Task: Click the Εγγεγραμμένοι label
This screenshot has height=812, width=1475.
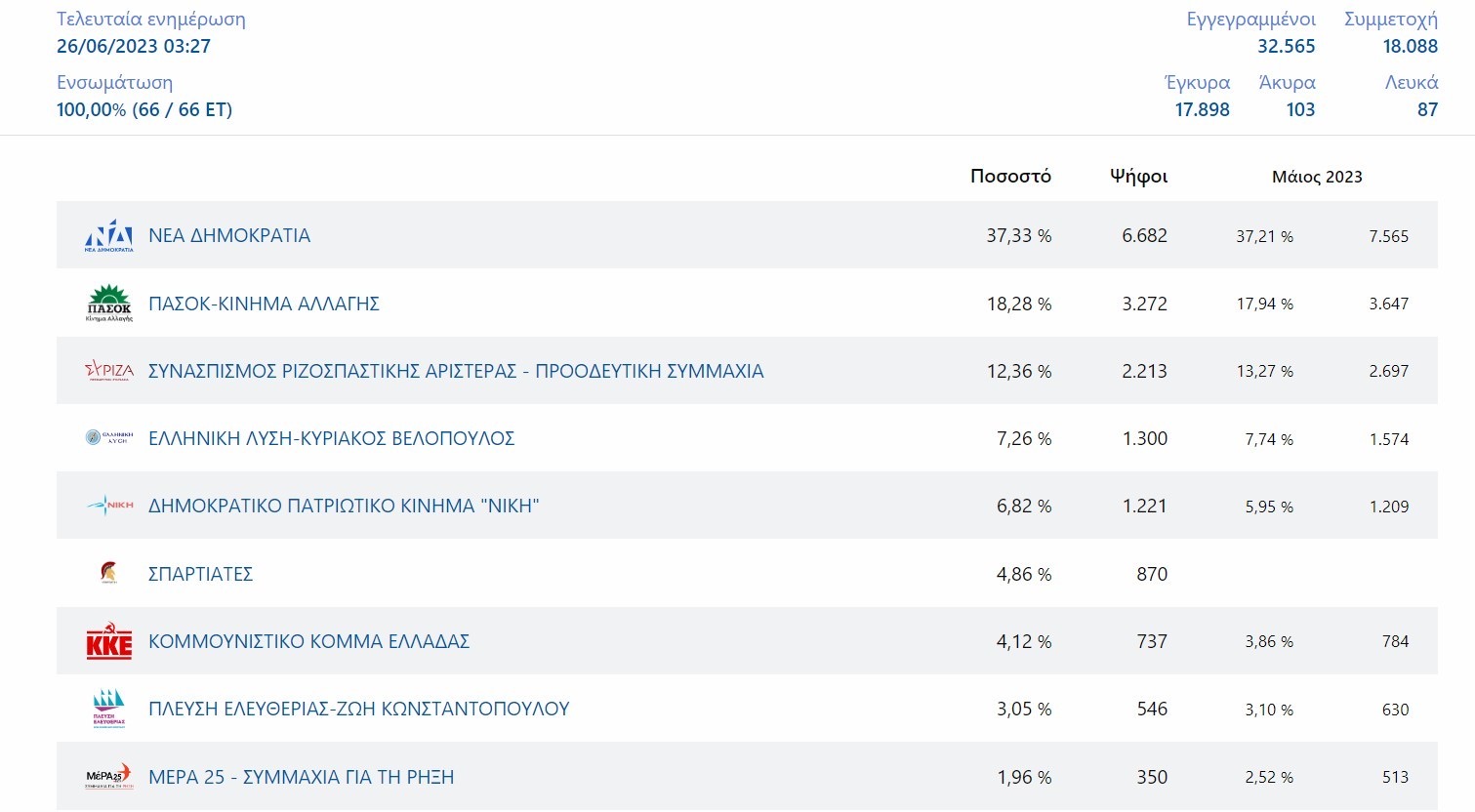Action: (x=1250, y=20)
